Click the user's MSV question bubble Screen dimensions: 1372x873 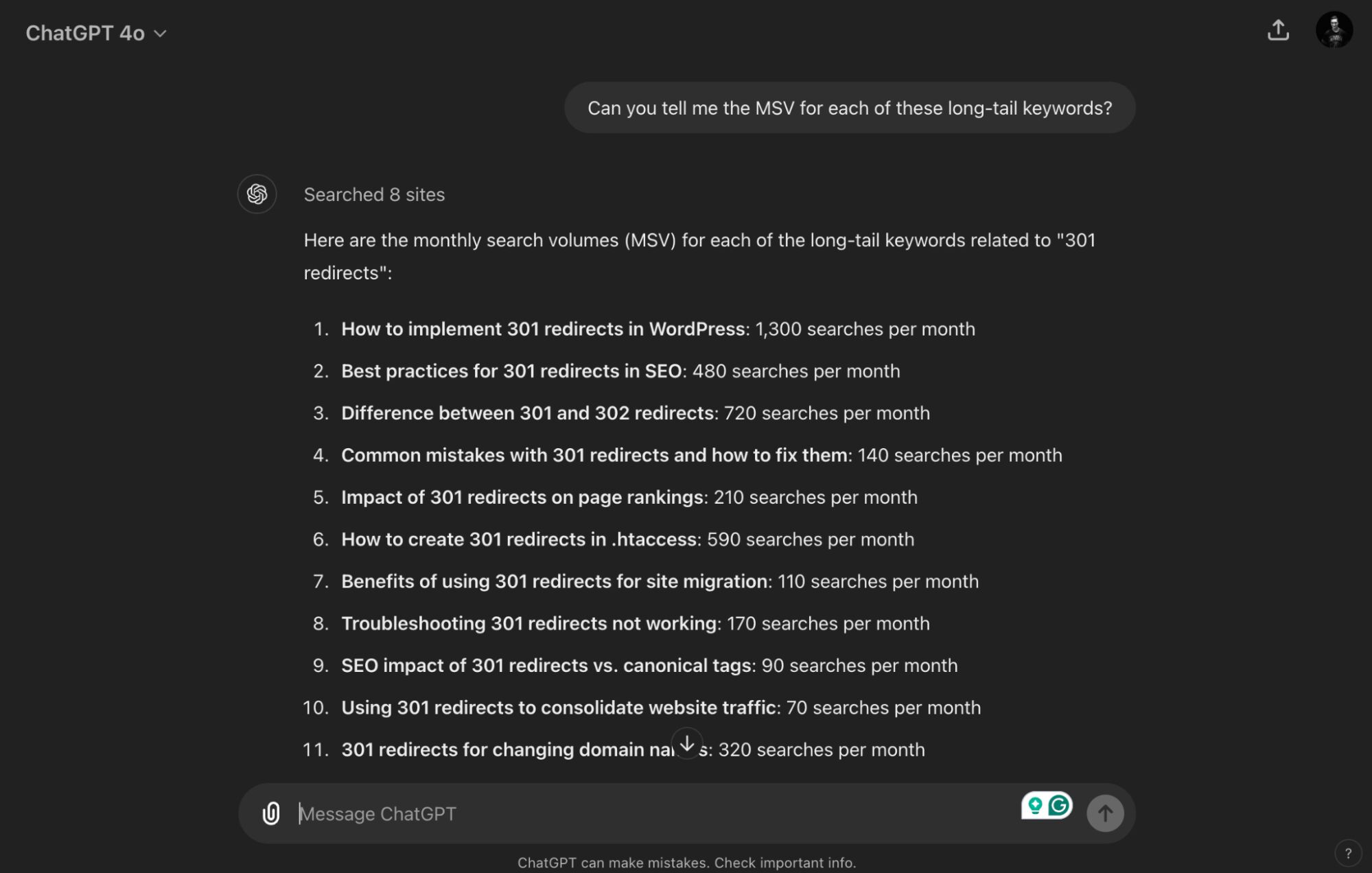[x=849, y=108]
